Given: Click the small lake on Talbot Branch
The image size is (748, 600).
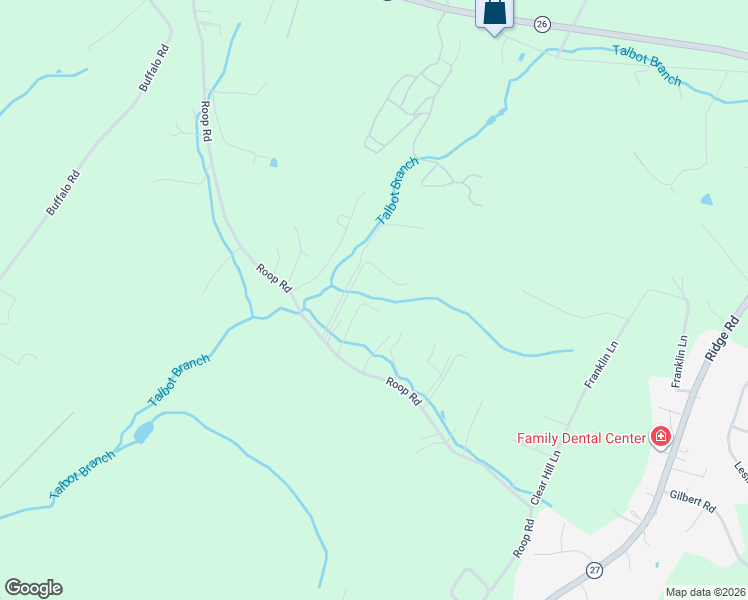Looking at the screenshot, I should 144,432.
